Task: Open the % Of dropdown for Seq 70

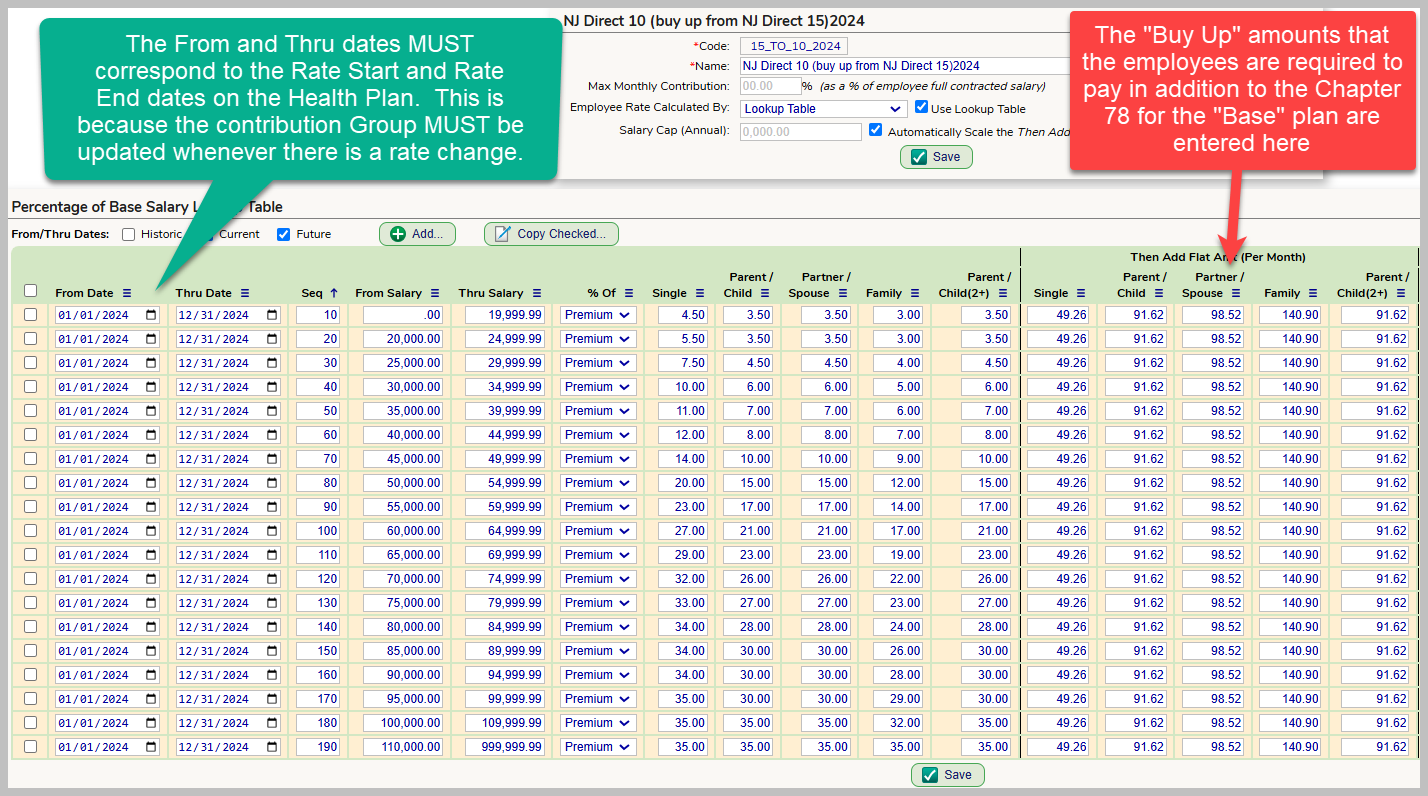Action: 598,459
